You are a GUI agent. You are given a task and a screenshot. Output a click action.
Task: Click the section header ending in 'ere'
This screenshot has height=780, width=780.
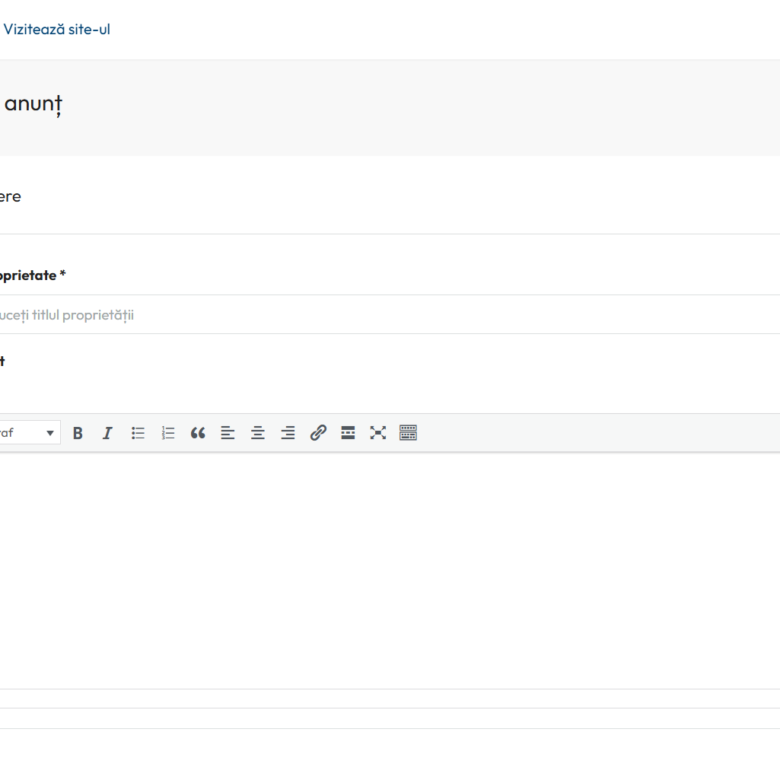point(10,197)
